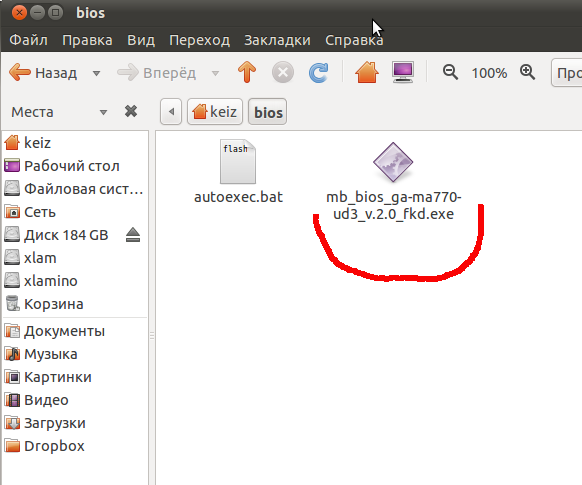Image resolution: width=582 pixels, height=485 pixels.
Task: Open the Закладки menu
Action: (277, 40)
